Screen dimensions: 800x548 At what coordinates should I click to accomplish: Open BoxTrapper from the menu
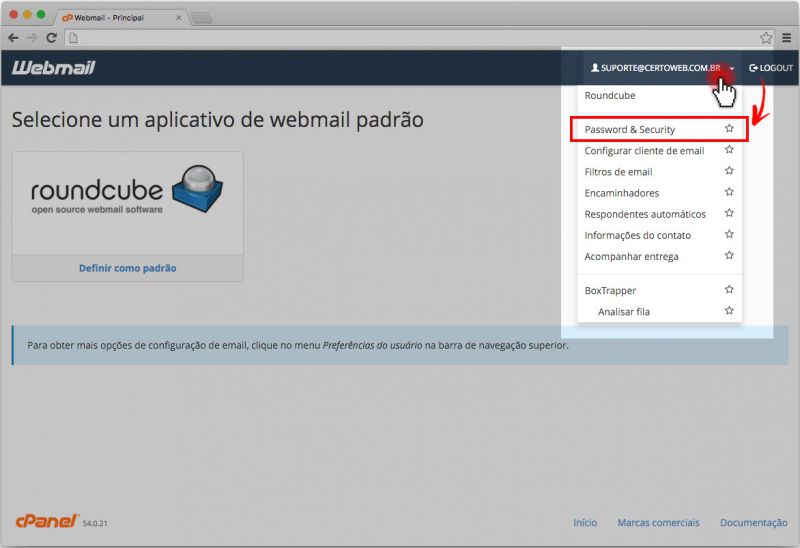pyautogui.click(x=610, y=290)
